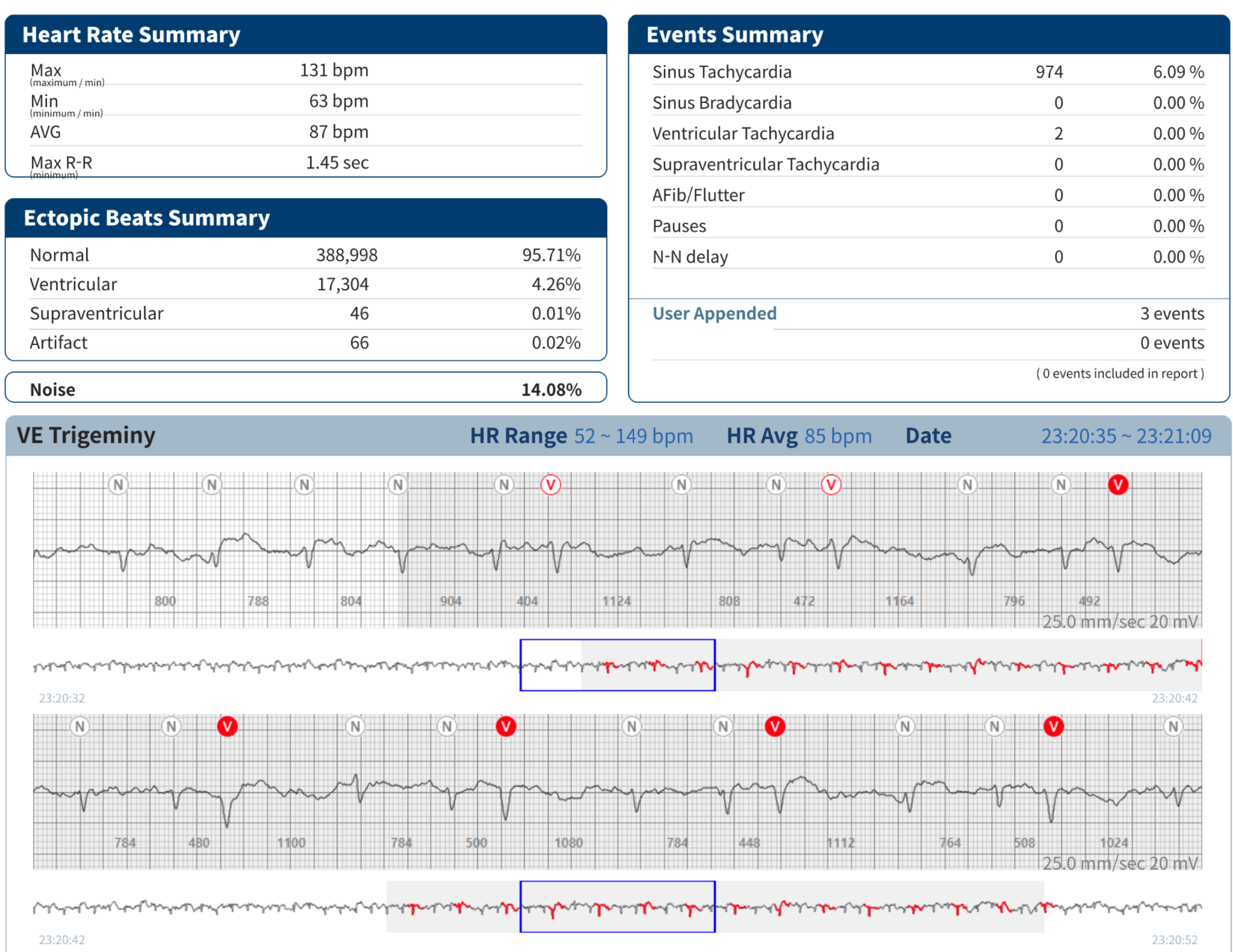
Task: Click the blue selection box in upper overview
Action: (617, 665)
